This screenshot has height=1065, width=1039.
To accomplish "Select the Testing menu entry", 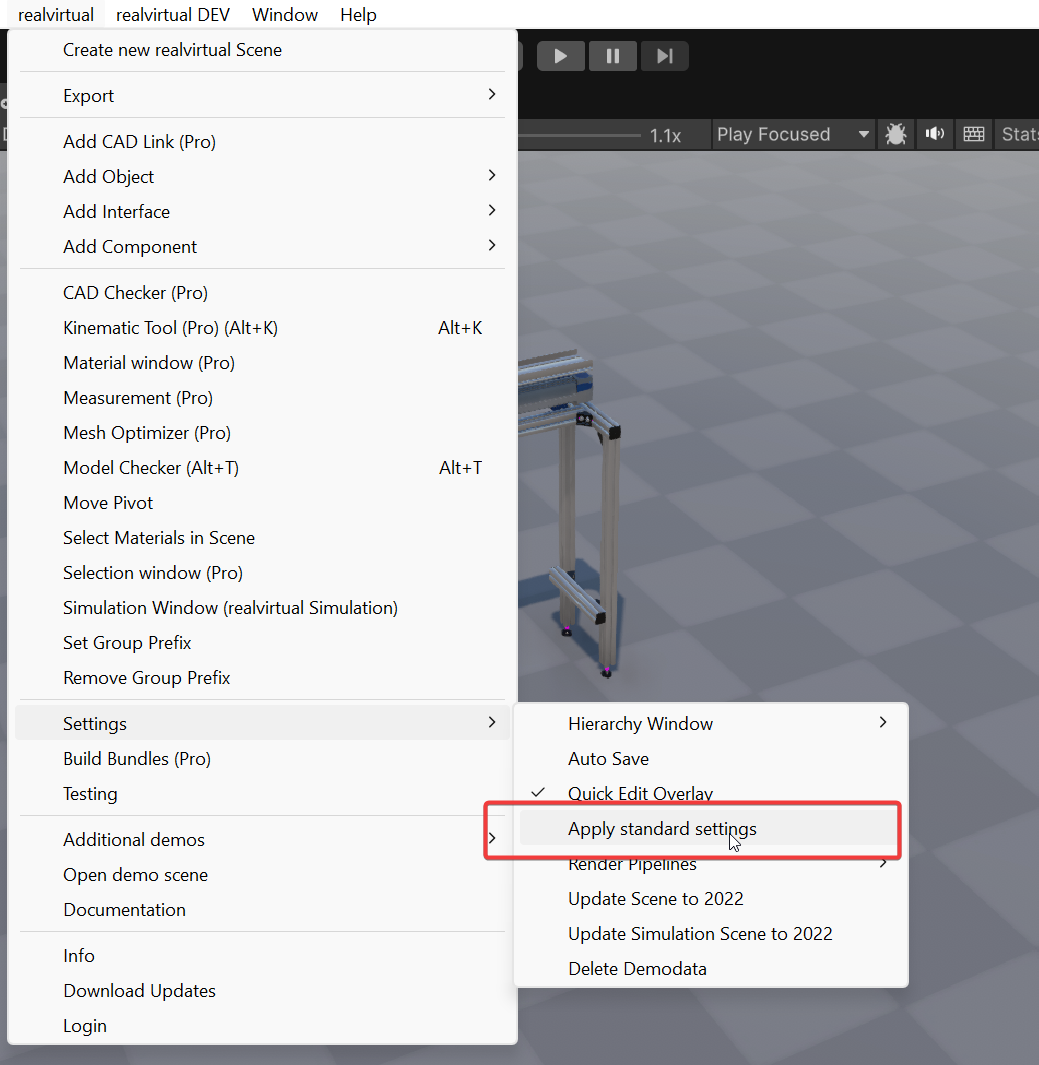I will tap(262, 793).
